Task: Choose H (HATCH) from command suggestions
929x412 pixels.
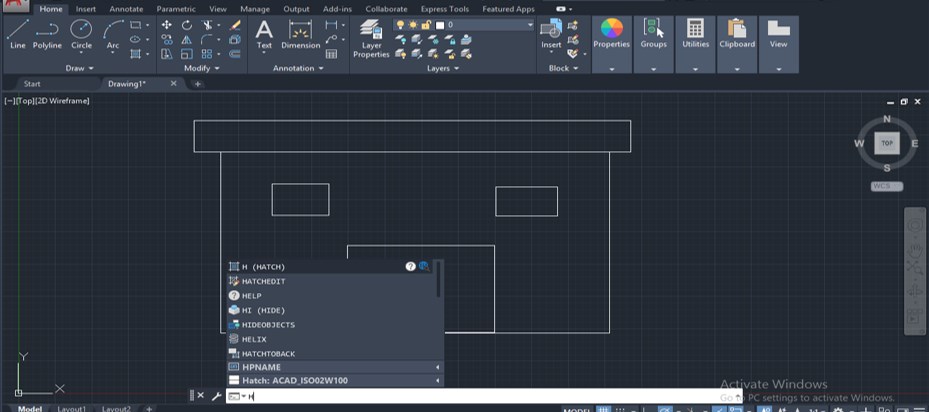Action: click(x=264, y=267)
